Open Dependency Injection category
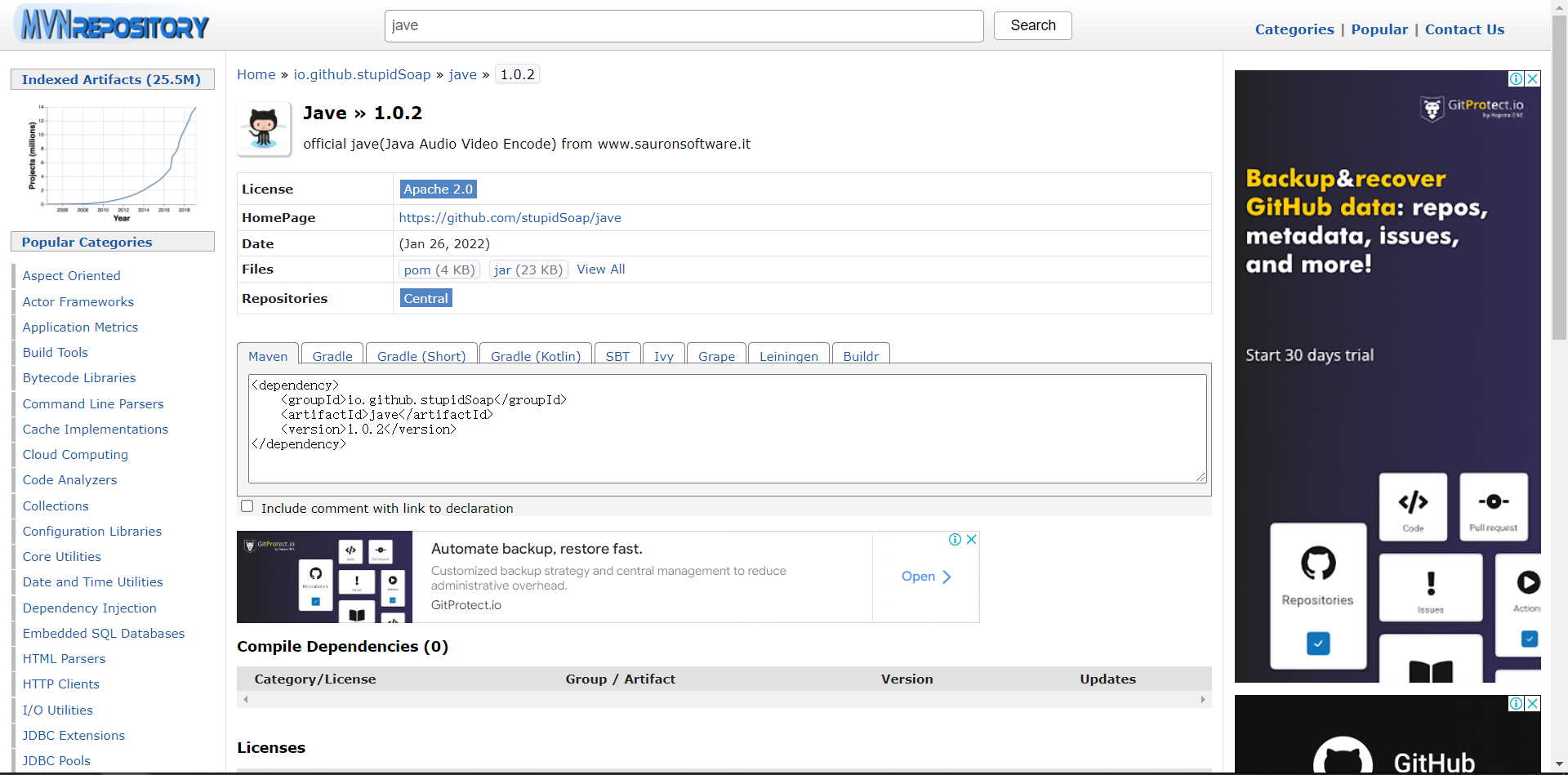 pos(90,608)
